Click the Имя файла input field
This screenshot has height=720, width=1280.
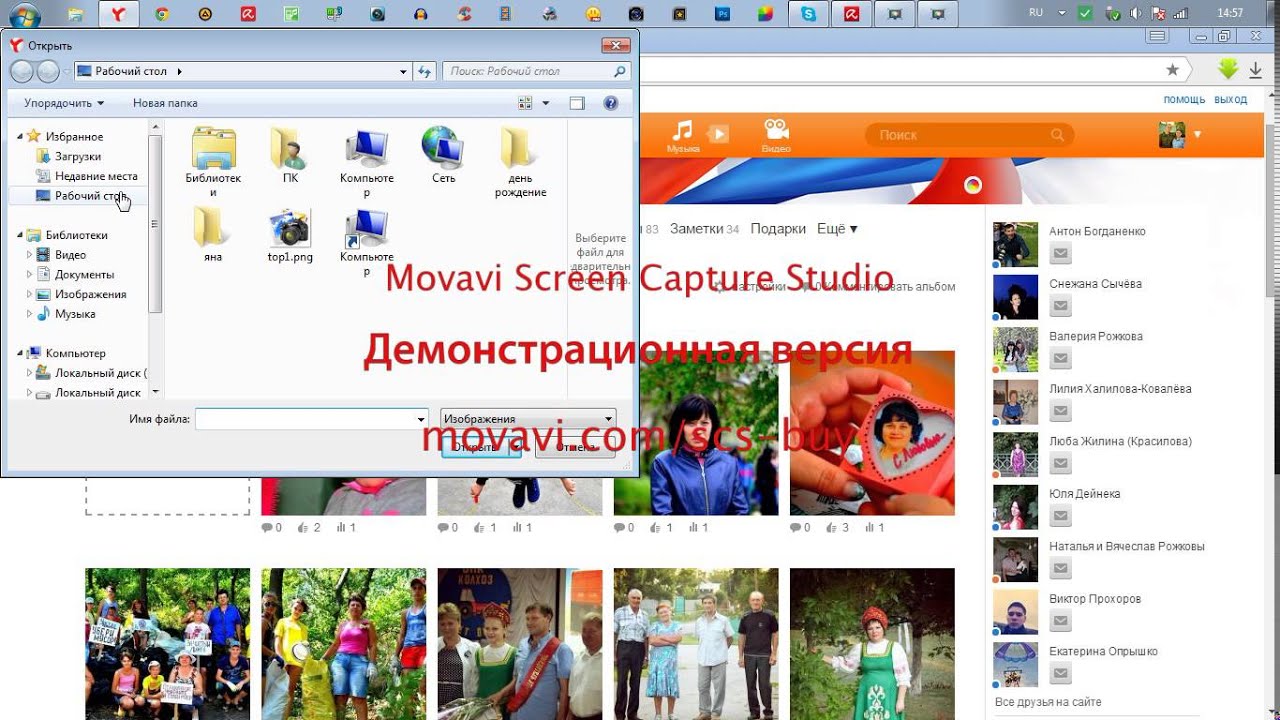point(312,419)
